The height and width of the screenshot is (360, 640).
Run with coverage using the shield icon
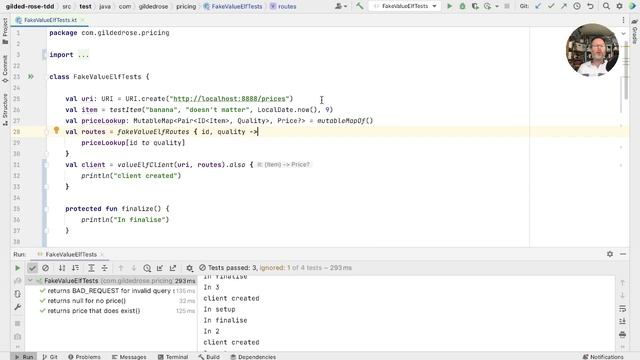tap(475, 6)
